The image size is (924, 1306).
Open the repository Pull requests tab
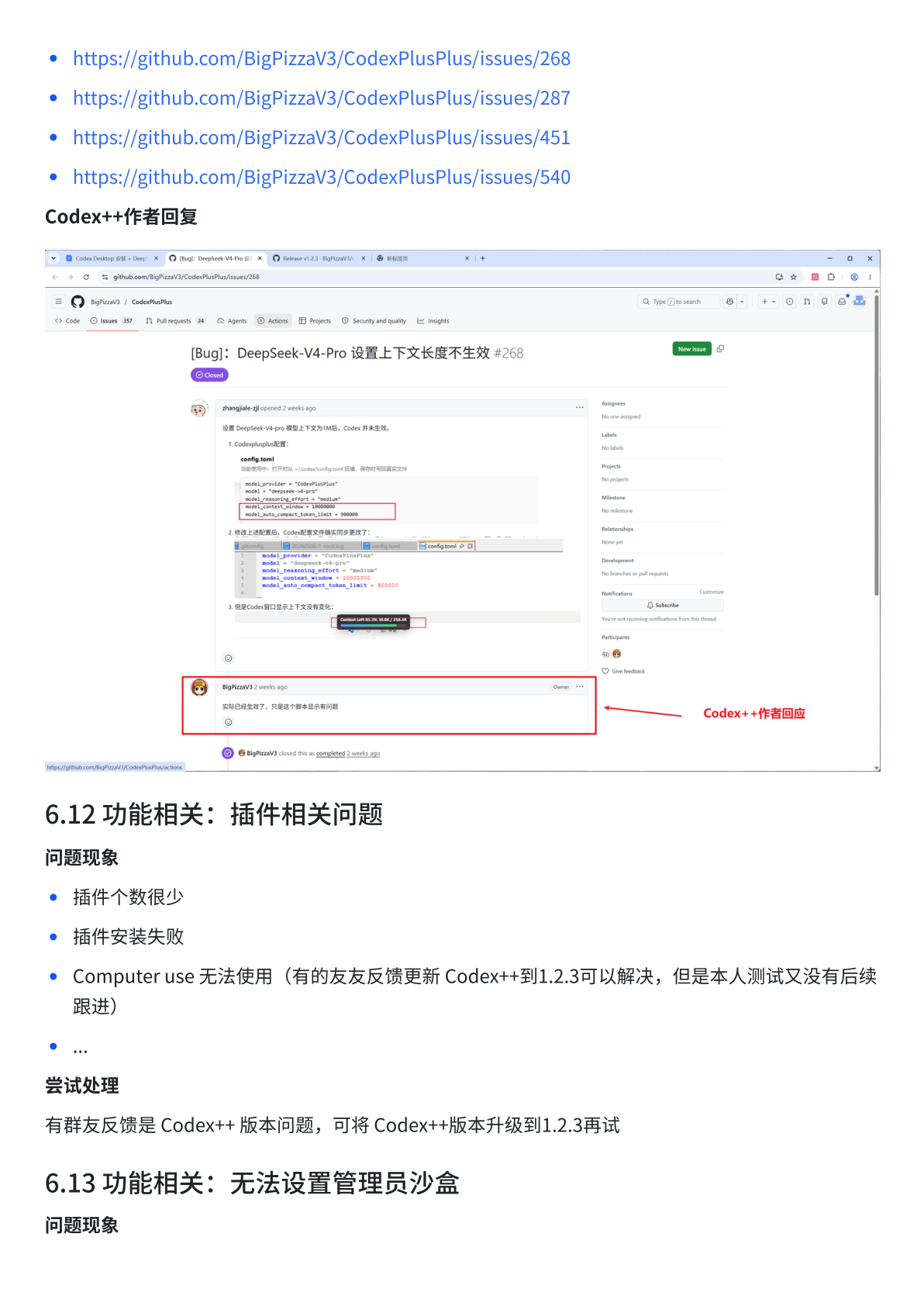coord(175,321)
